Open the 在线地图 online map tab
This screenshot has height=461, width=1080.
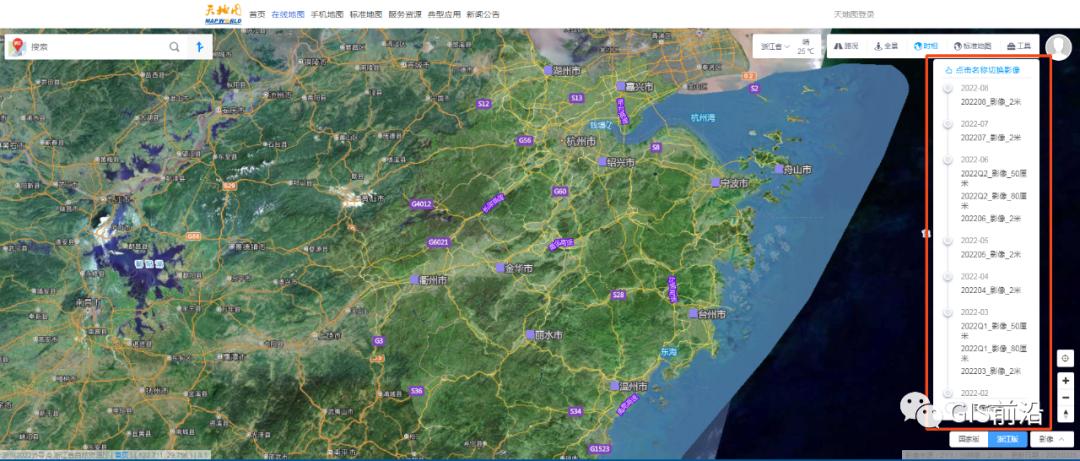288,14
